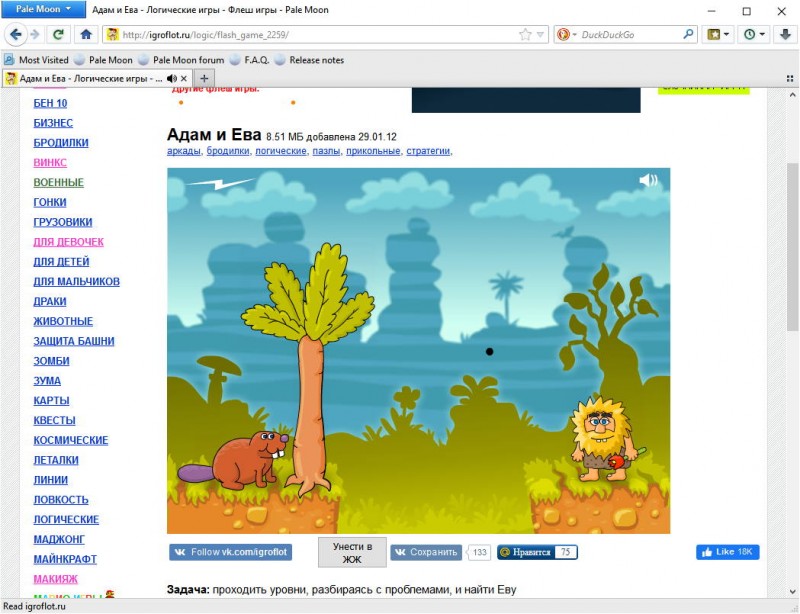Open the ДРАКИ category
Viewport: 800px width, 614px height.
click(x=50, y=302)
